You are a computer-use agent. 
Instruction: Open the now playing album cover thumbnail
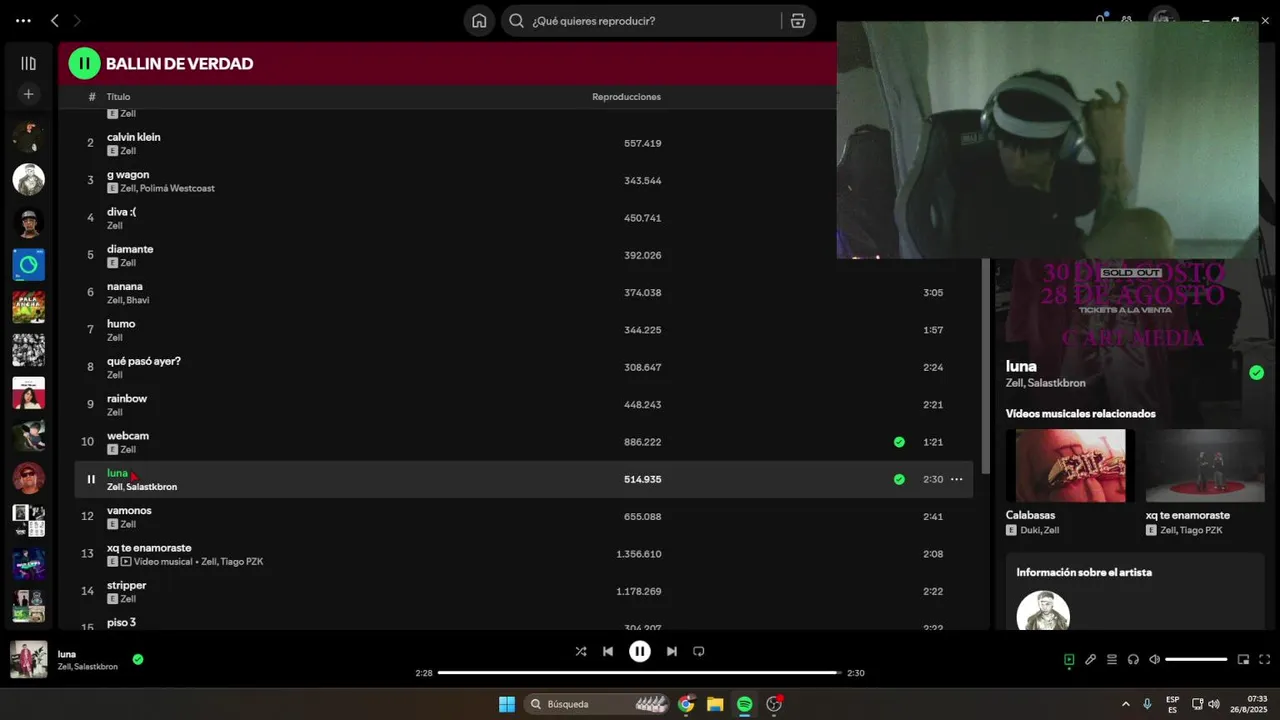29,659
